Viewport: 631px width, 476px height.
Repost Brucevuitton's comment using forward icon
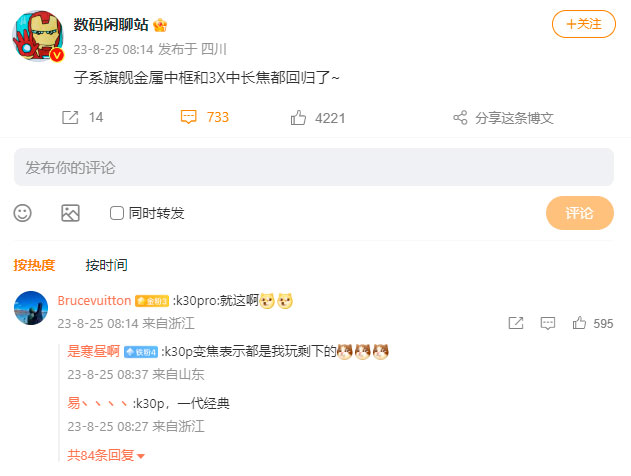516,323
